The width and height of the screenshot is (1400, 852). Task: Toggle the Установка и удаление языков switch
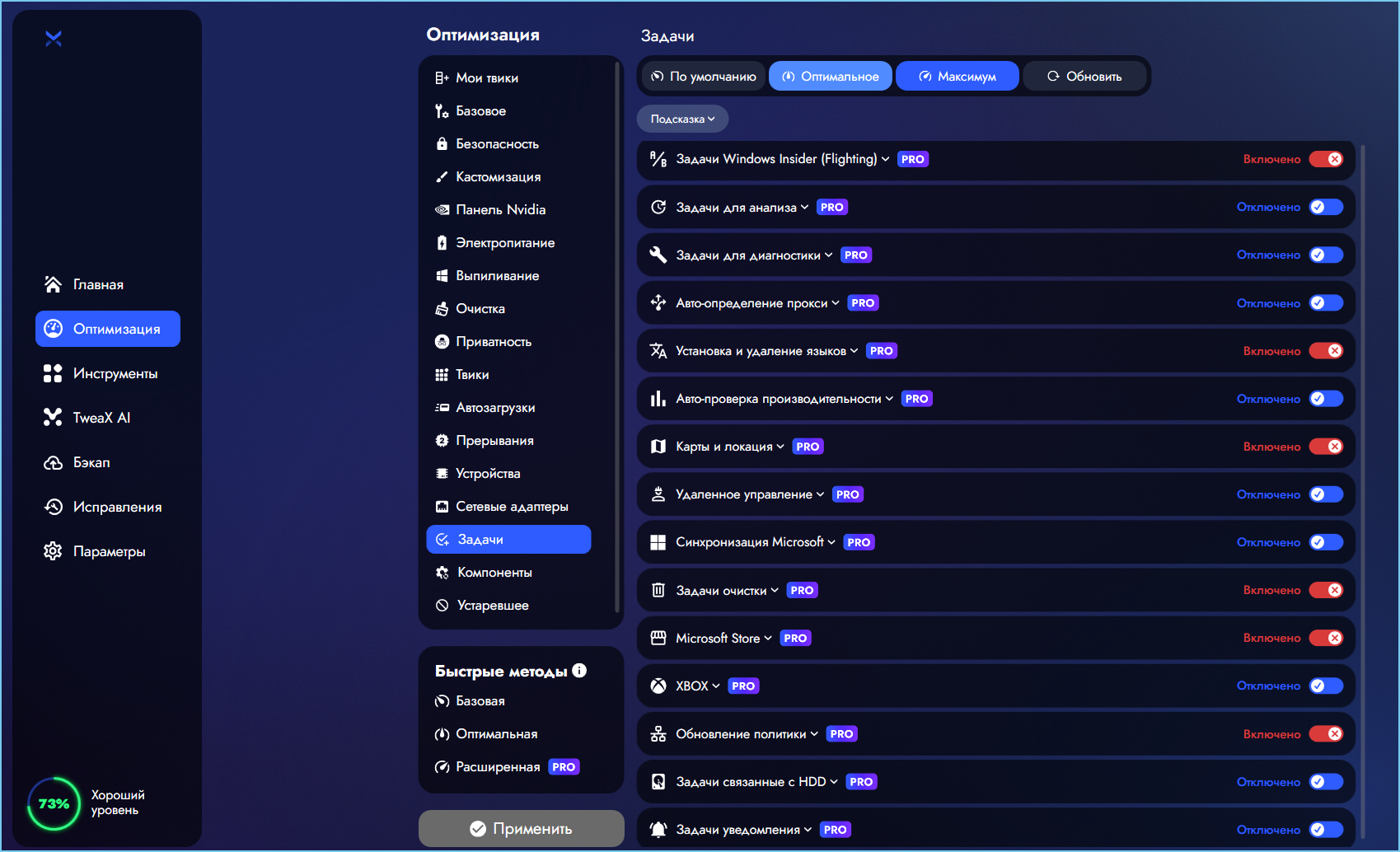point(1326,351)
